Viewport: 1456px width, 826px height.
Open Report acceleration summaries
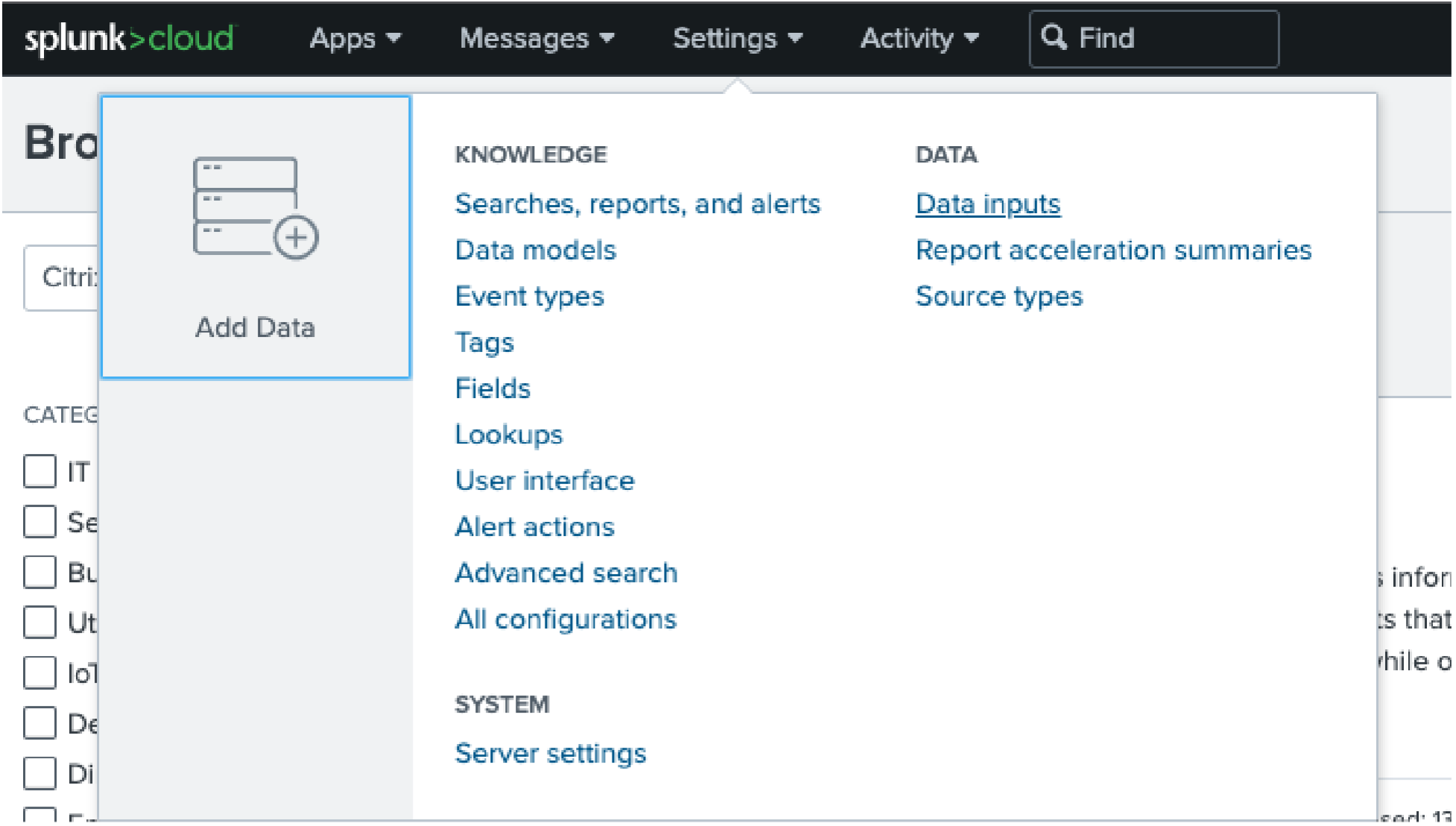point(1112,250)
